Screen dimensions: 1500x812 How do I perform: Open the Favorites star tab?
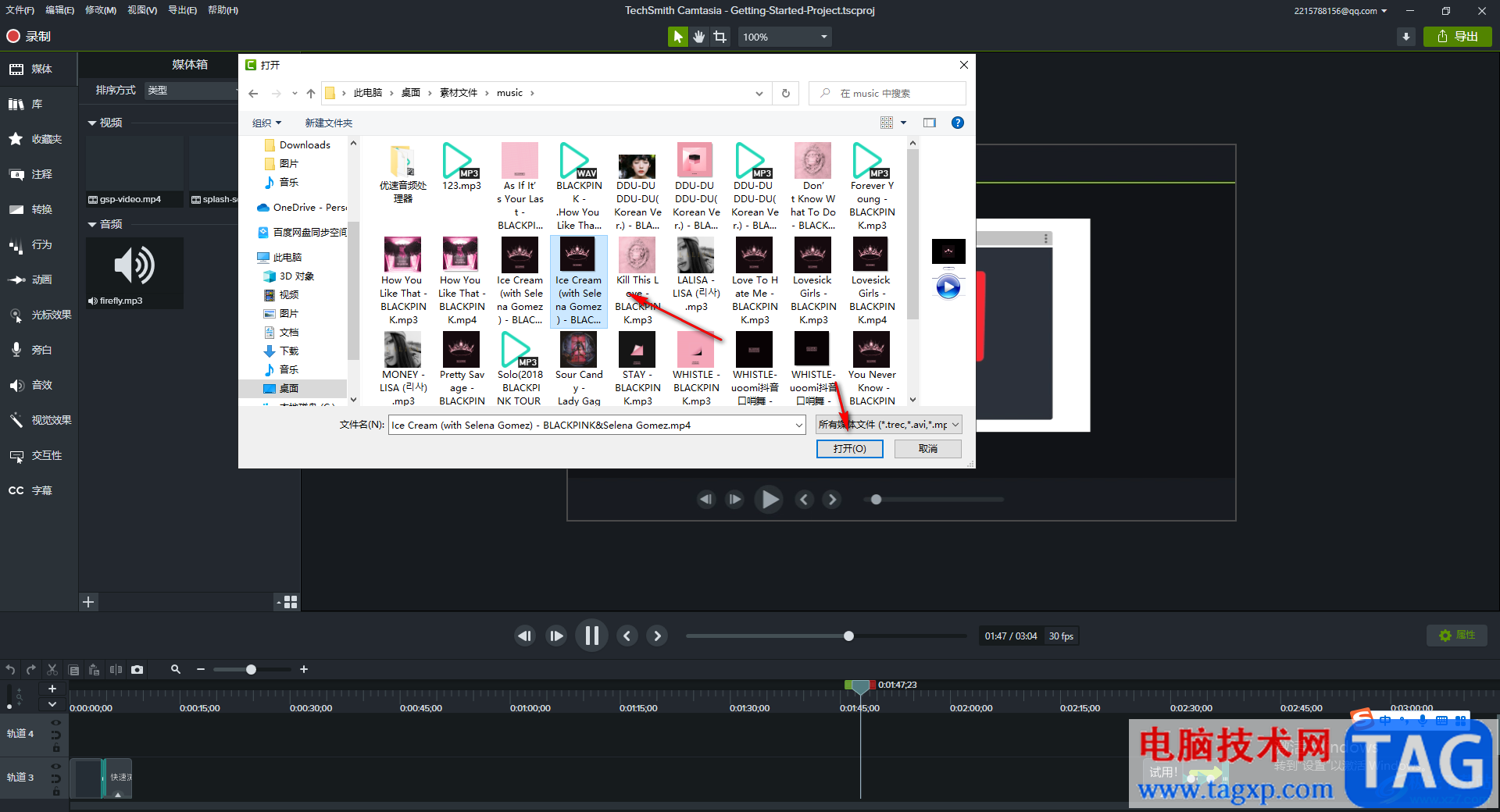point(39,139)
